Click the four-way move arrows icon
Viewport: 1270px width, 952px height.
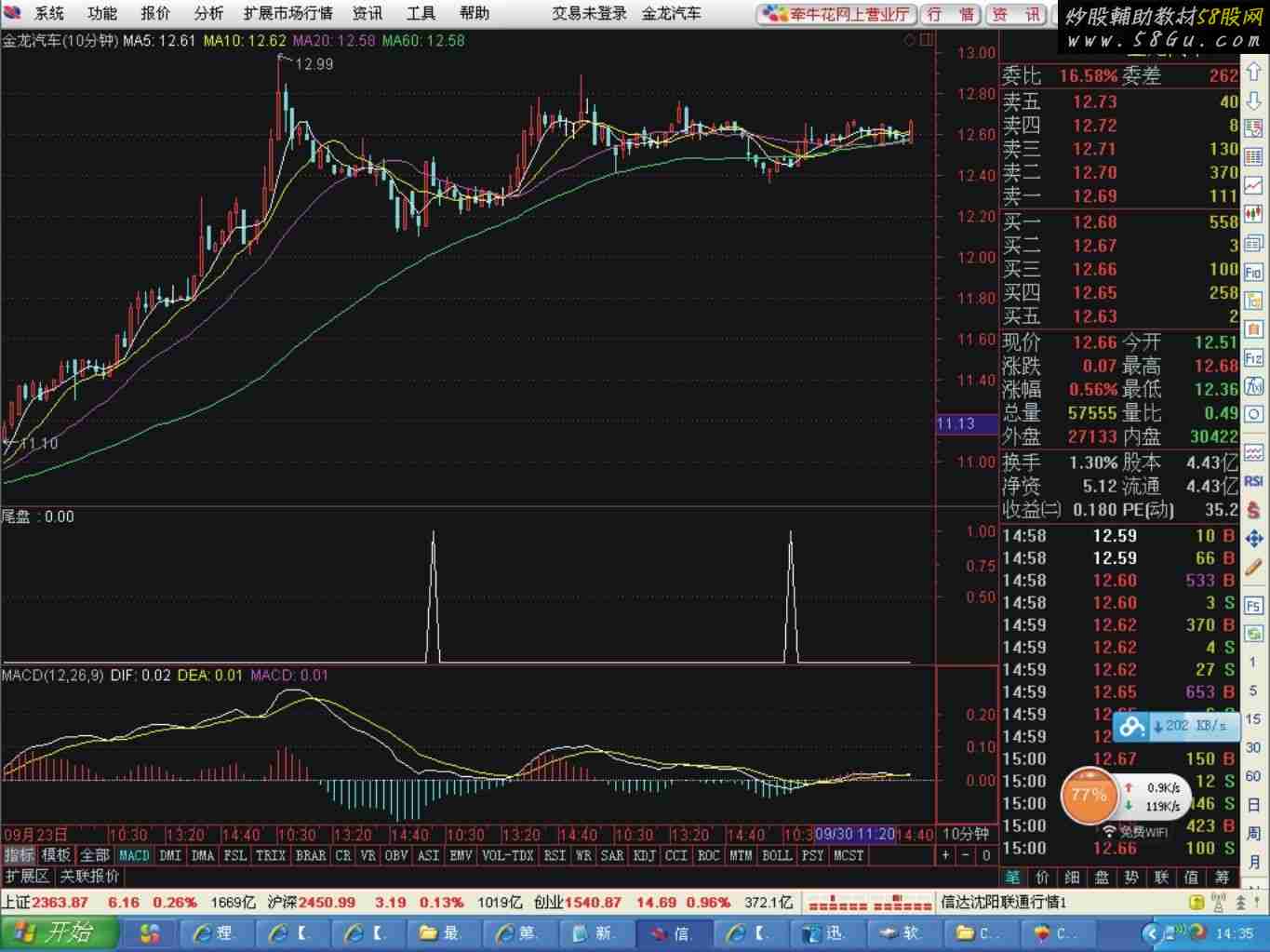1254,539
